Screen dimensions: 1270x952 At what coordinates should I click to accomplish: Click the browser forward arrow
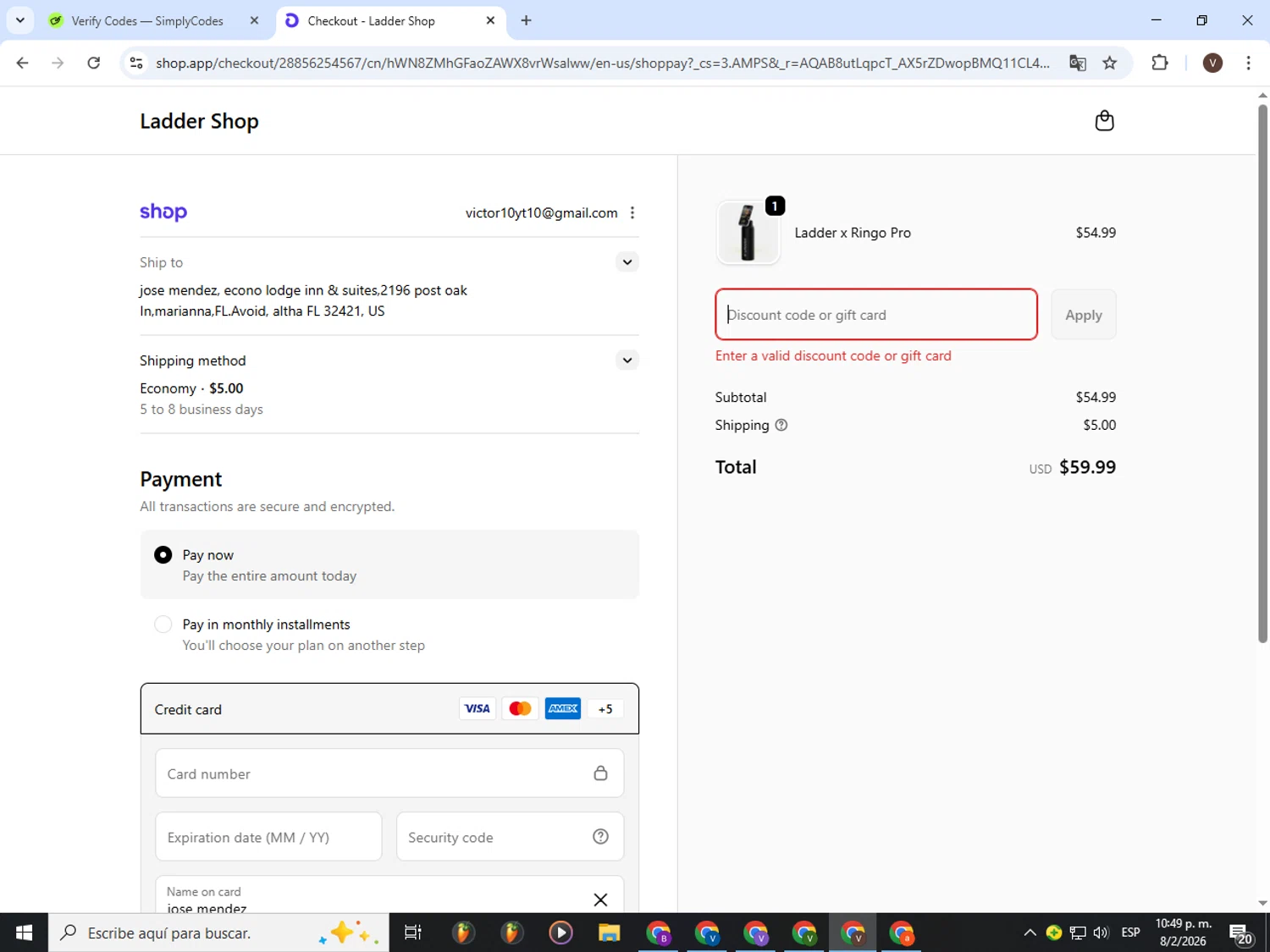pyautogui.click(x=58, y=63)
